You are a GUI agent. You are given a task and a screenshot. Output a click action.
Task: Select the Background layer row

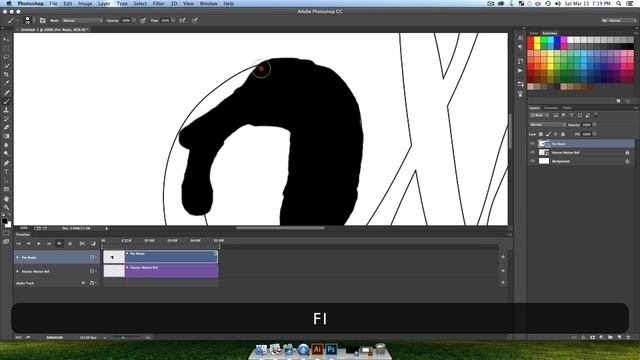pos(581,161)
